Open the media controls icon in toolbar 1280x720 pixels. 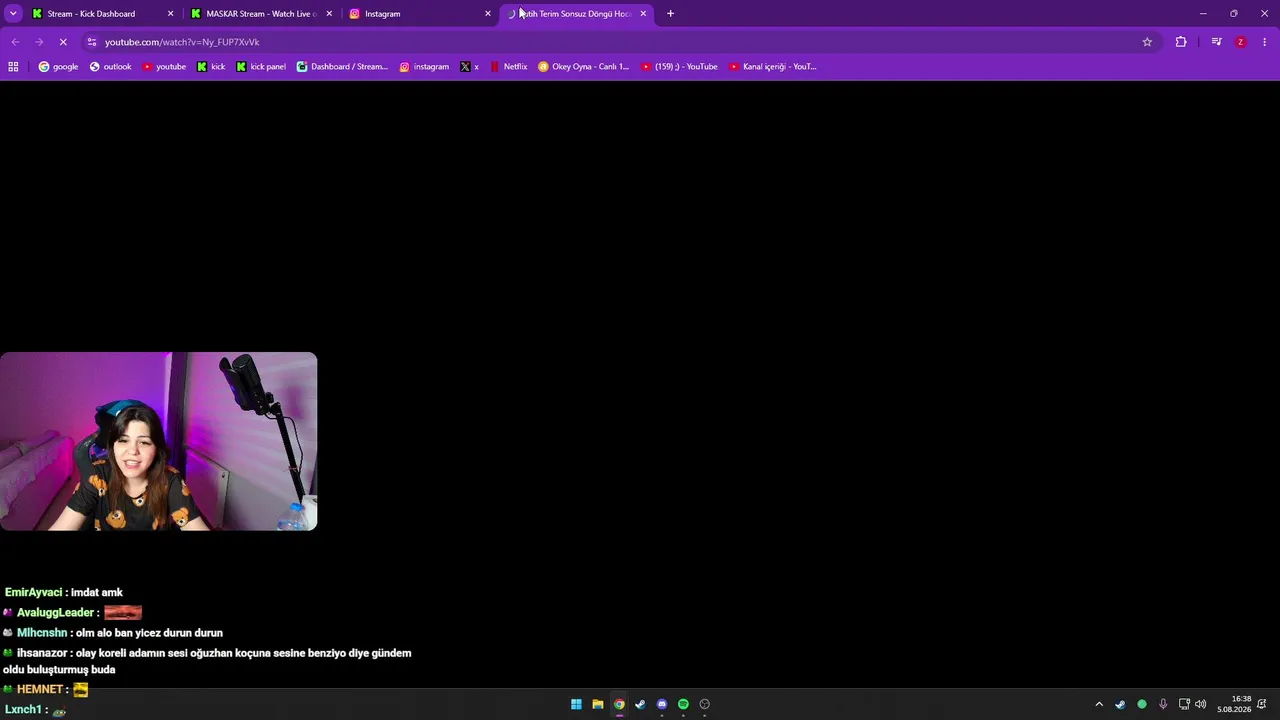(1216, 42)
